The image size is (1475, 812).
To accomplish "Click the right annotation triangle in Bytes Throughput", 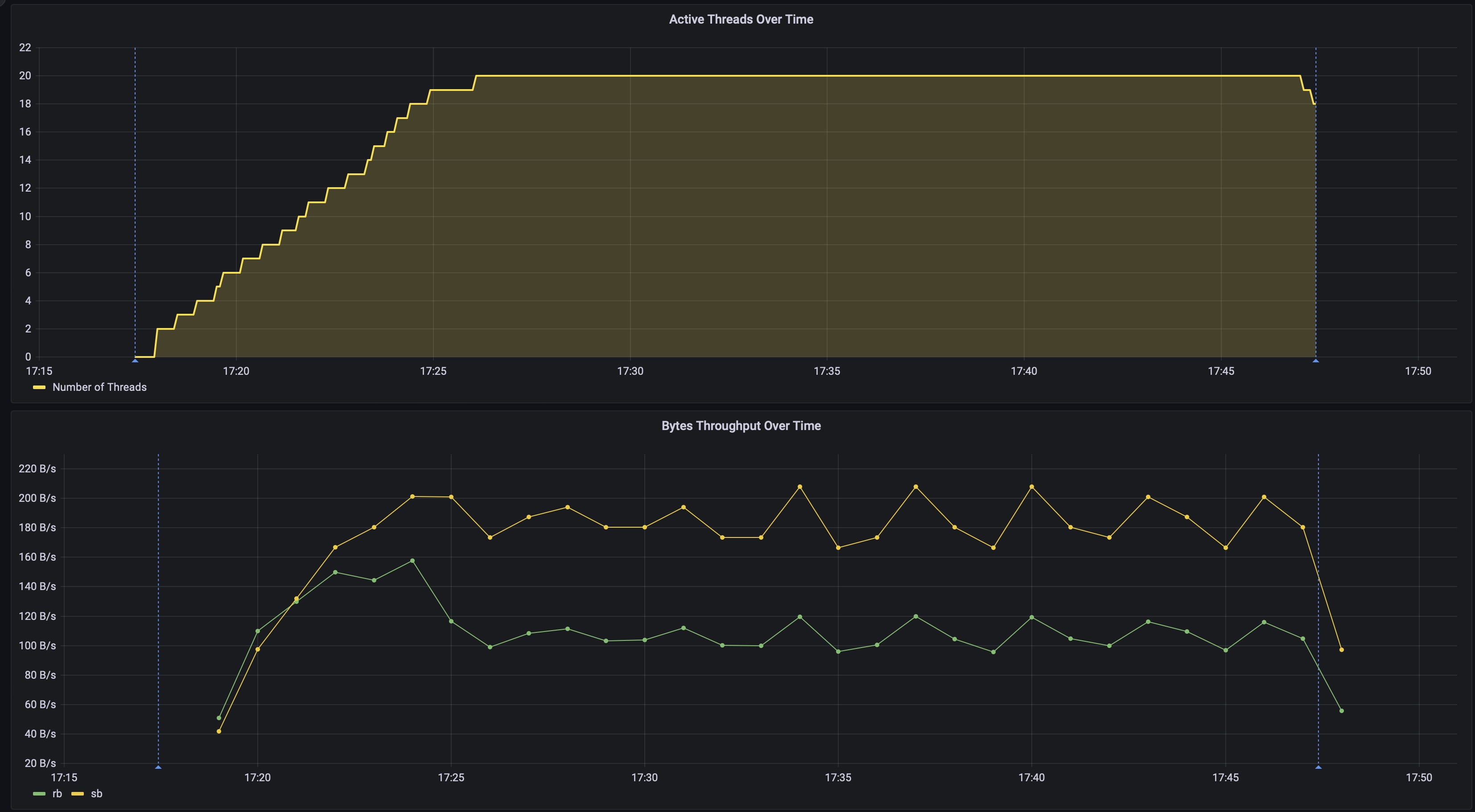I will [x=1318, y=767].
